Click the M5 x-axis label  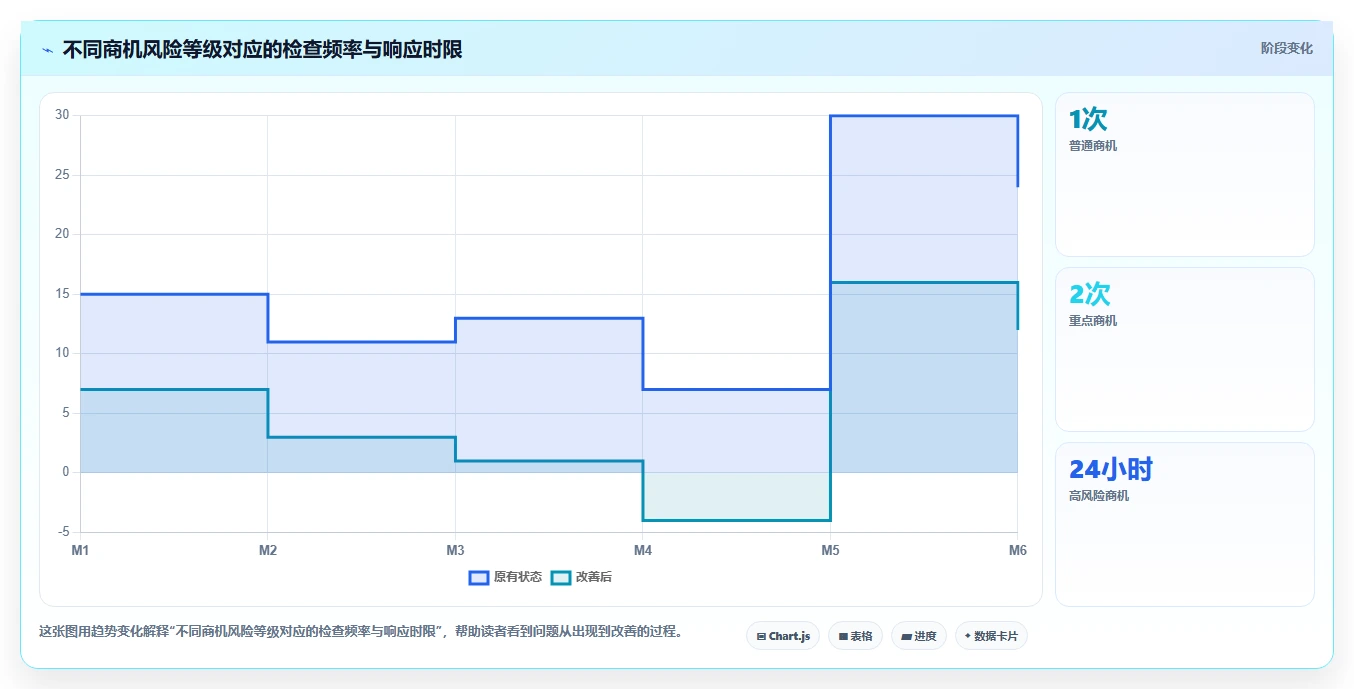click(x=830, y=550)
